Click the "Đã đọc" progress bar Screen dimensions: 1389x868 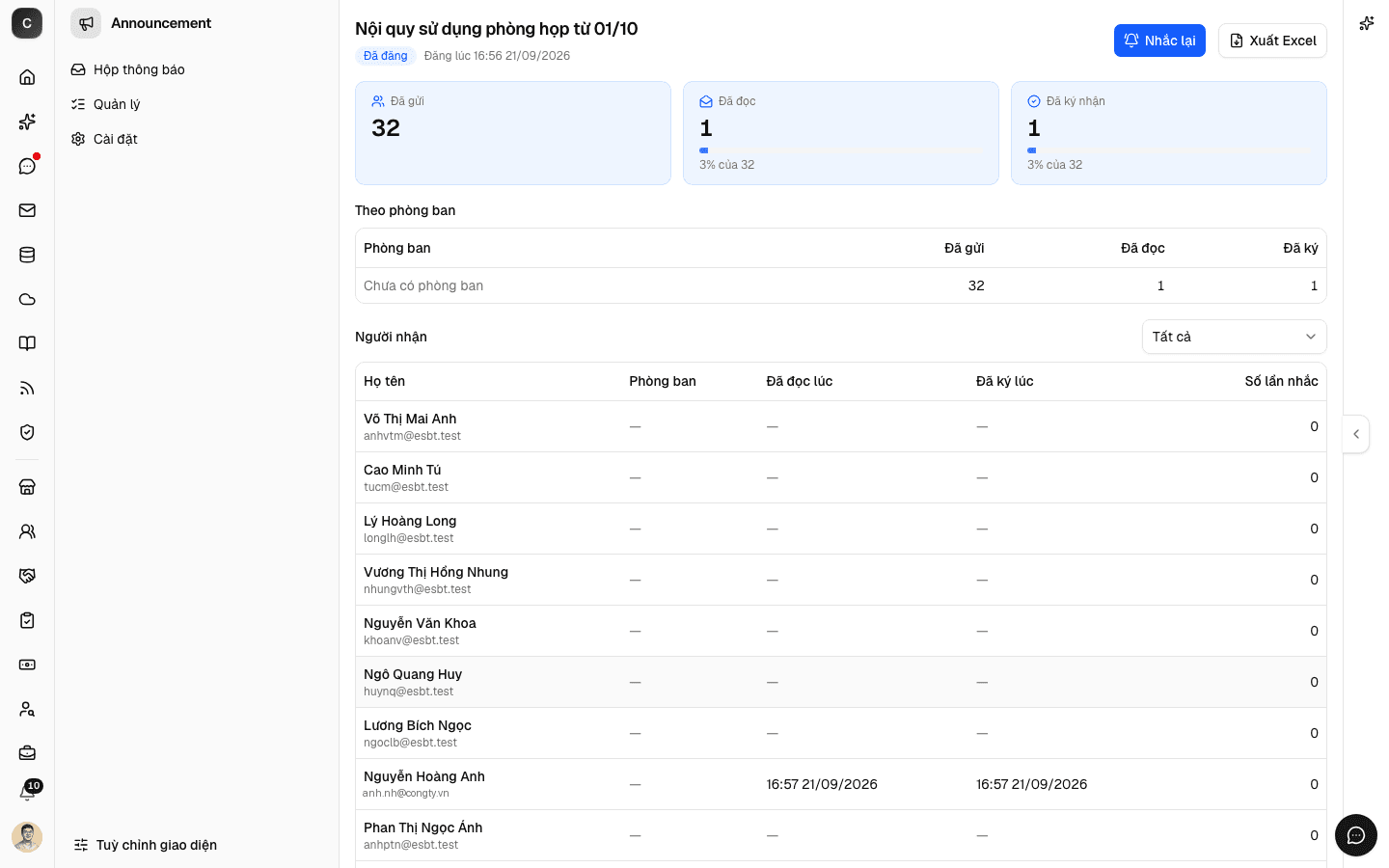pyautogui.click(x=841, y=150)
